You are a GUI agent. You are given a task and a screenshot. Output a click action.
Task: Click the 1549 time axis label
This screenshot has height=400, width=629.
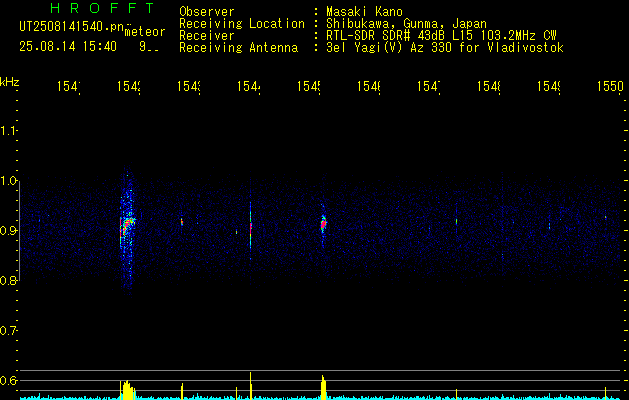tap(549, 86)
